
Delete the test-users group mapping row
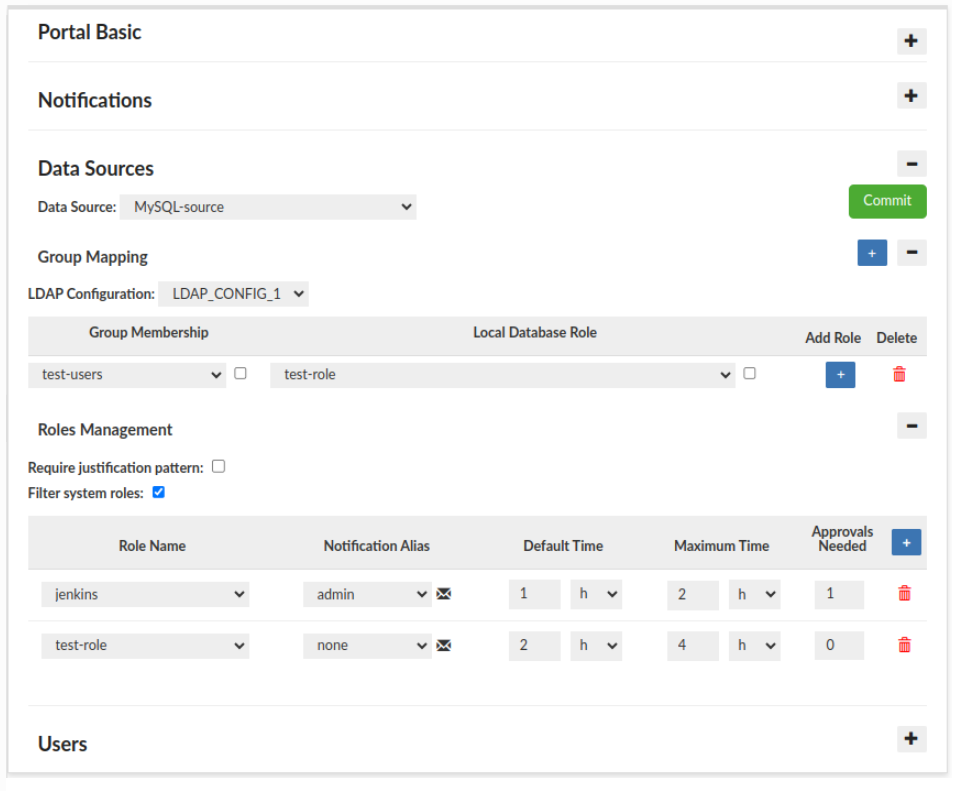899,374
